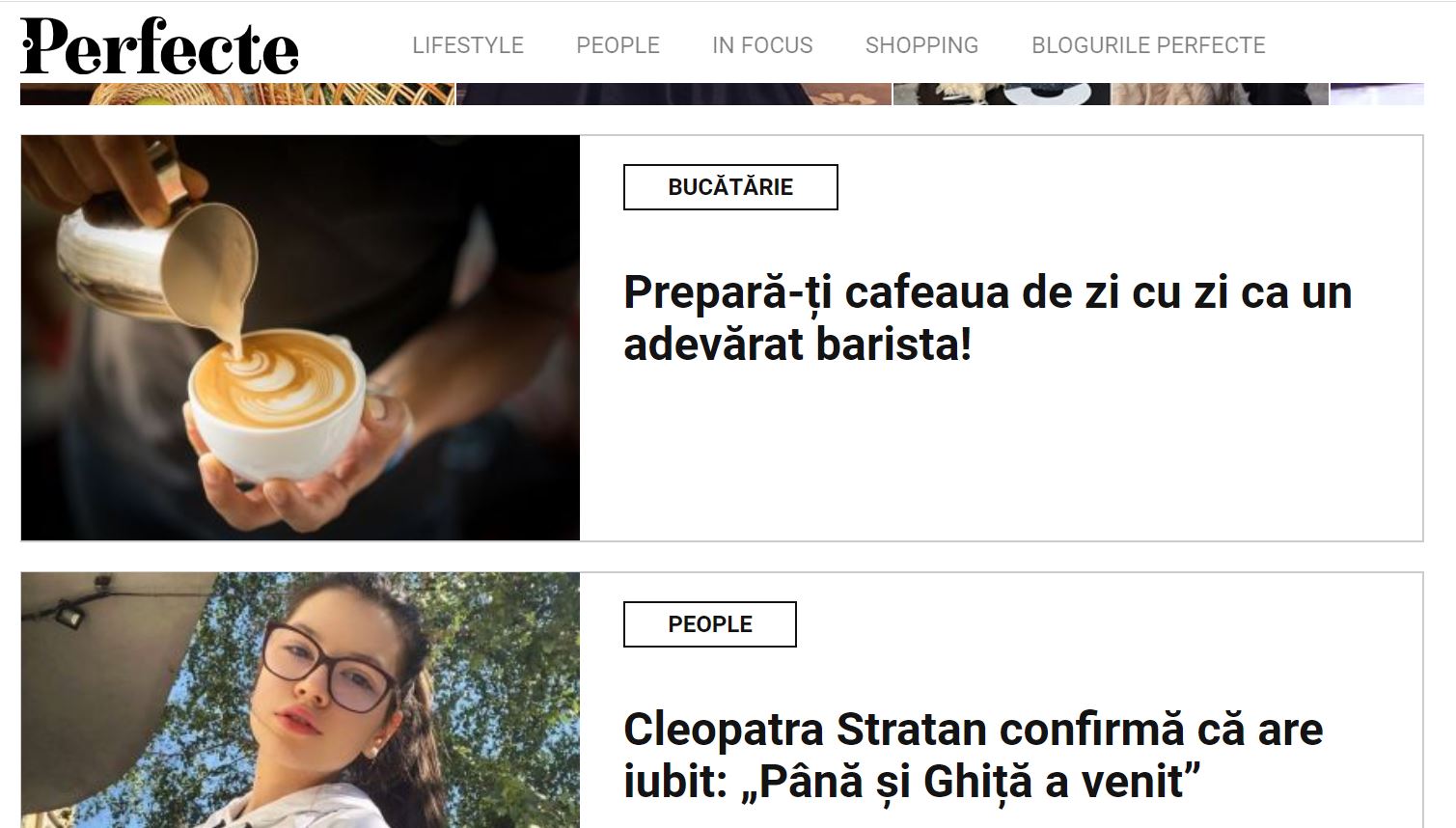Viewport: 1456px width, 828px height.
Task: Open the SHOPPING navigation item
Action: [x=921, y=45]
